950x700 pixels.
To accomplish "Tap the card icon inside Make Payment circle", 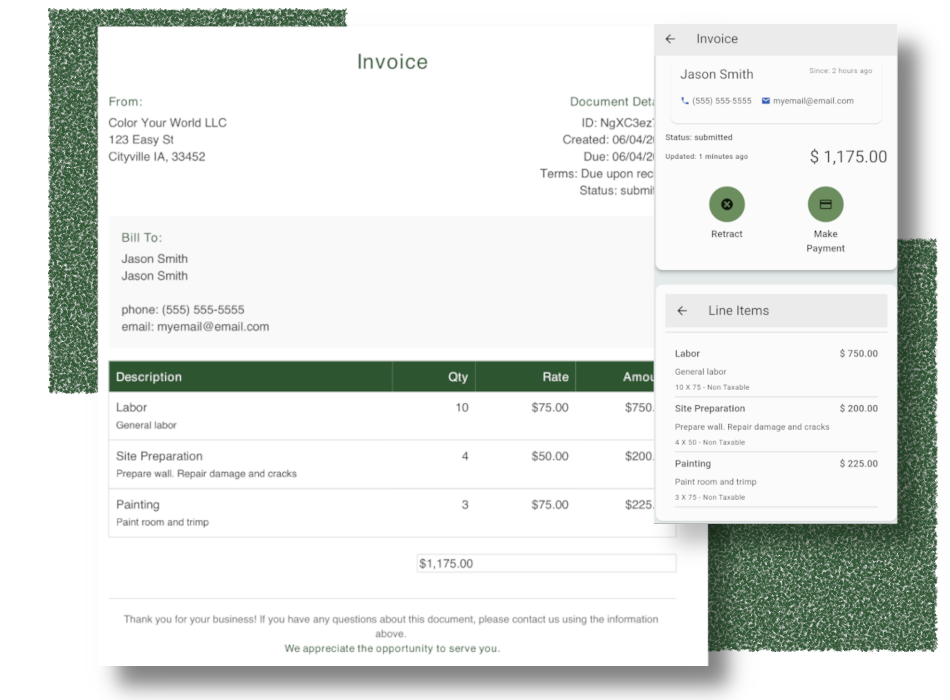I will click(825, 204).
